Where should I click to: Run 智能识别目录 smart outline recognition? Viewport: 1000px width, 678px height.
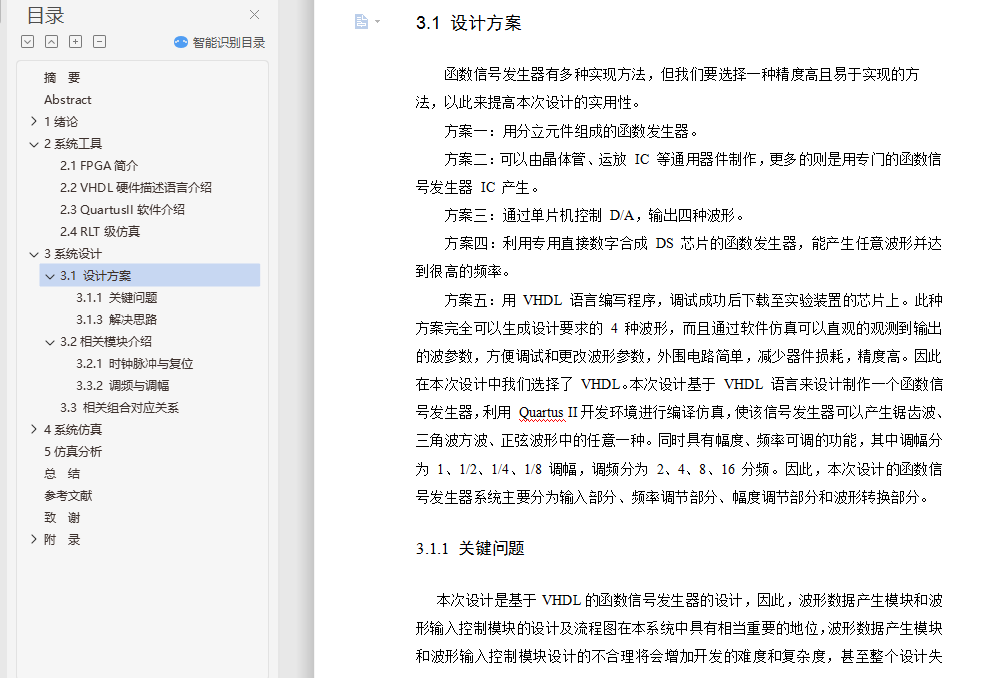point(220,42)
